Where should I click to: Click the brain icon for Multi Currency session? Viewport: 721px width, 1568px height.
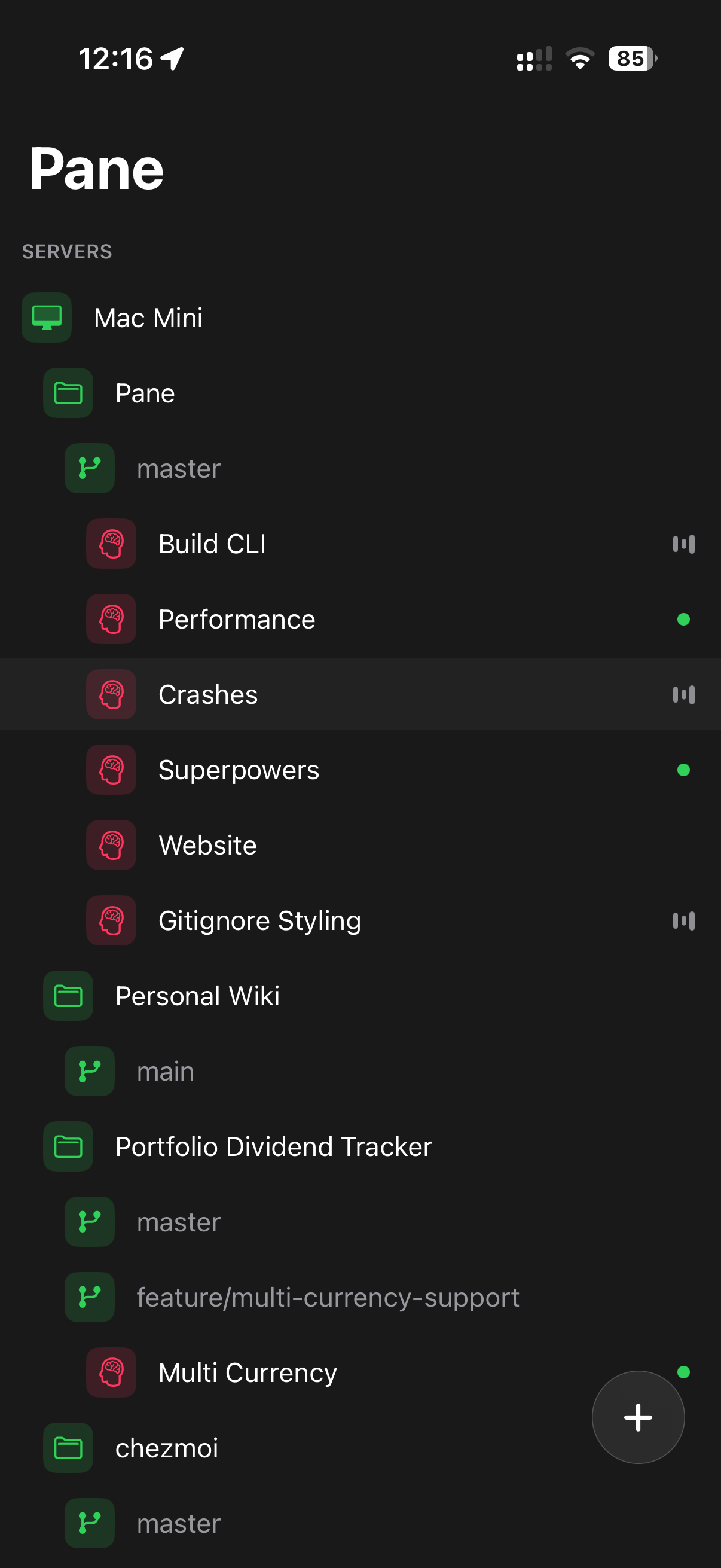pyautogui.click(x=111, y=1372)
